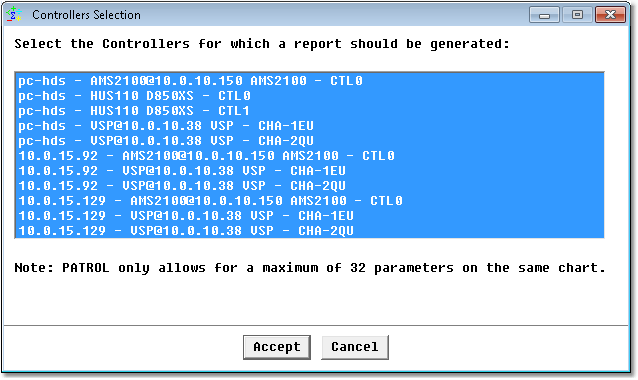
Task: Maximize the Controllers Selection window
Action: tap(577, 15)
